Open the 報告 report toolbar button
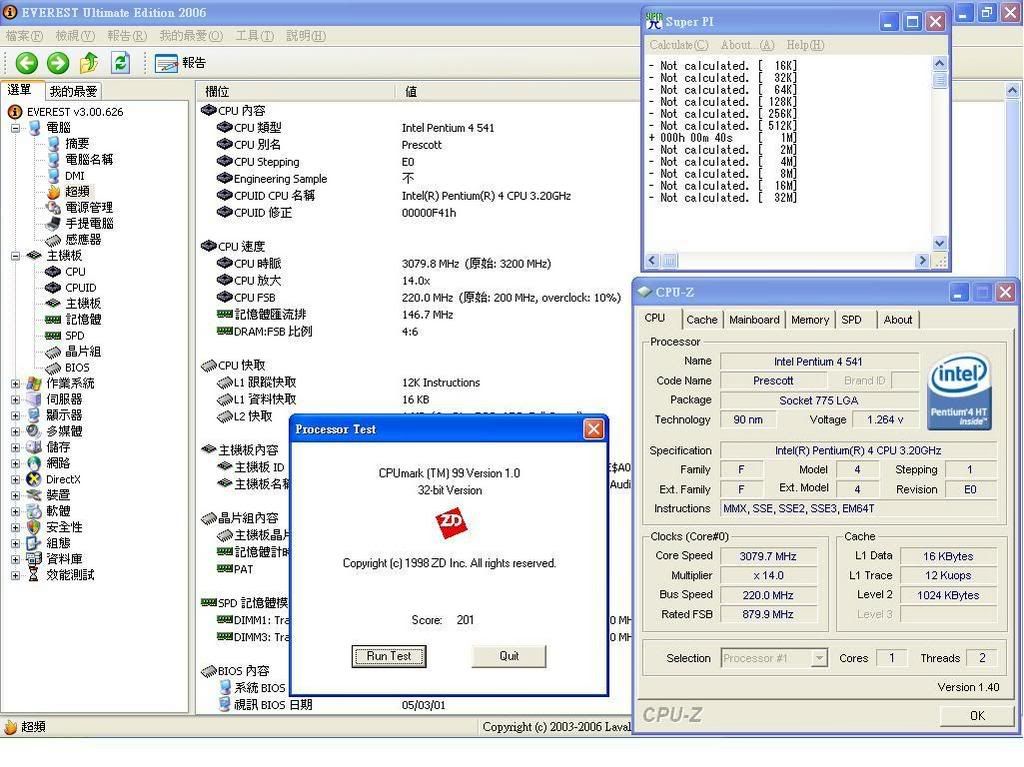The height and width of the screenshot is (767, 1024). (180, 63)
